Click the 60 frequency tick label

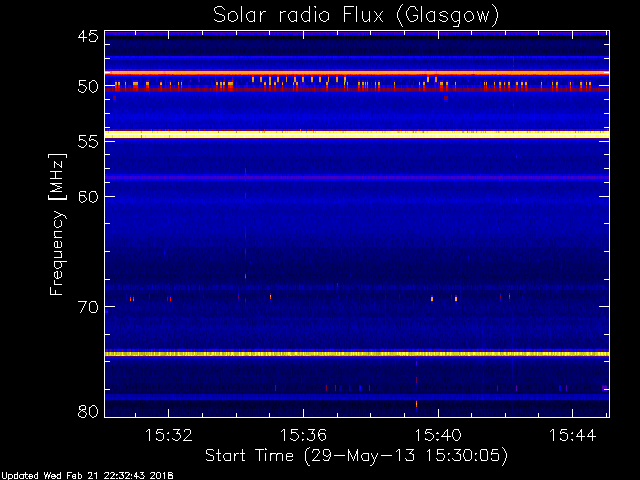[88, 196]
